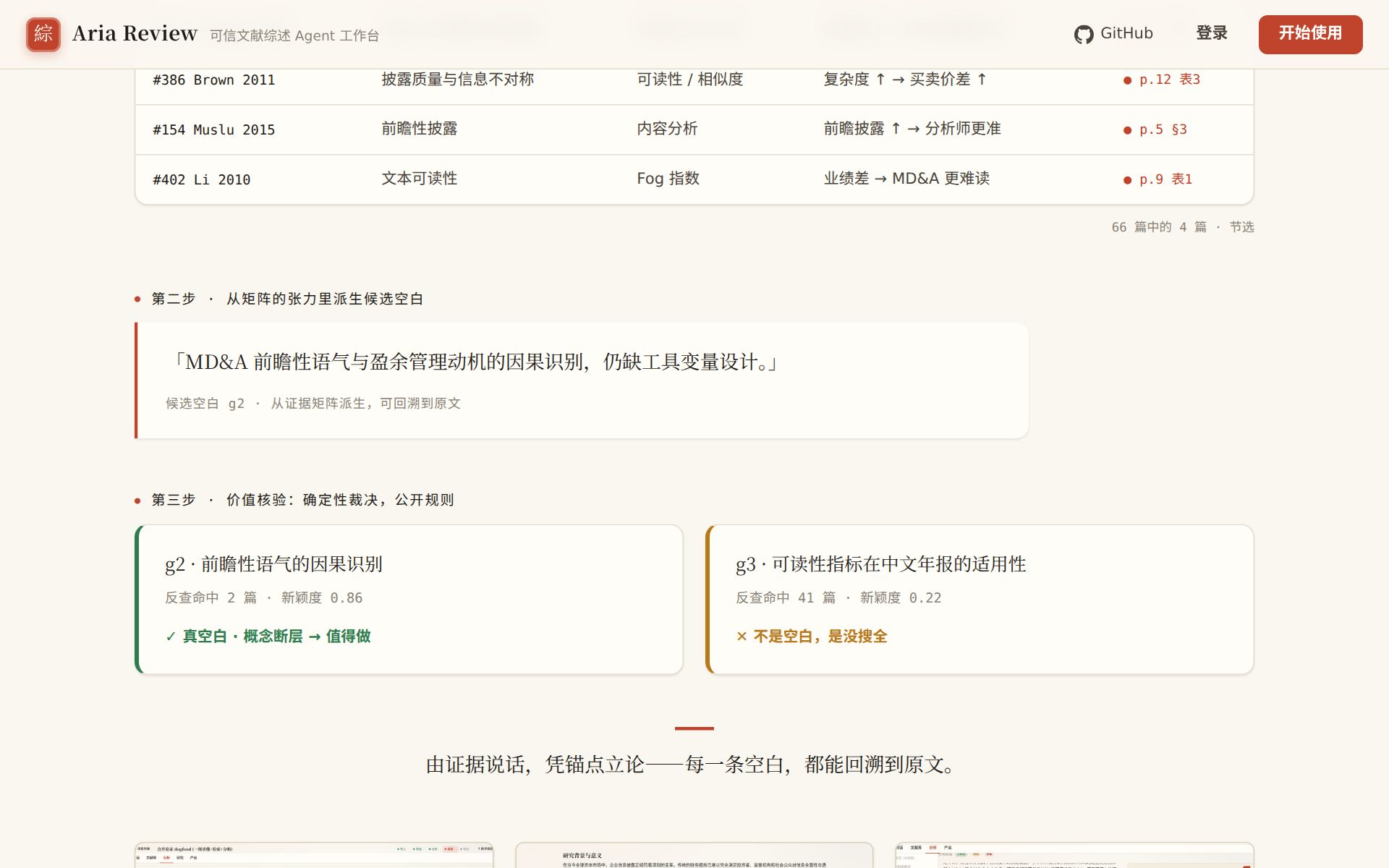
Task: Click the 由证据说话 tagline
Action: (694, 765)
